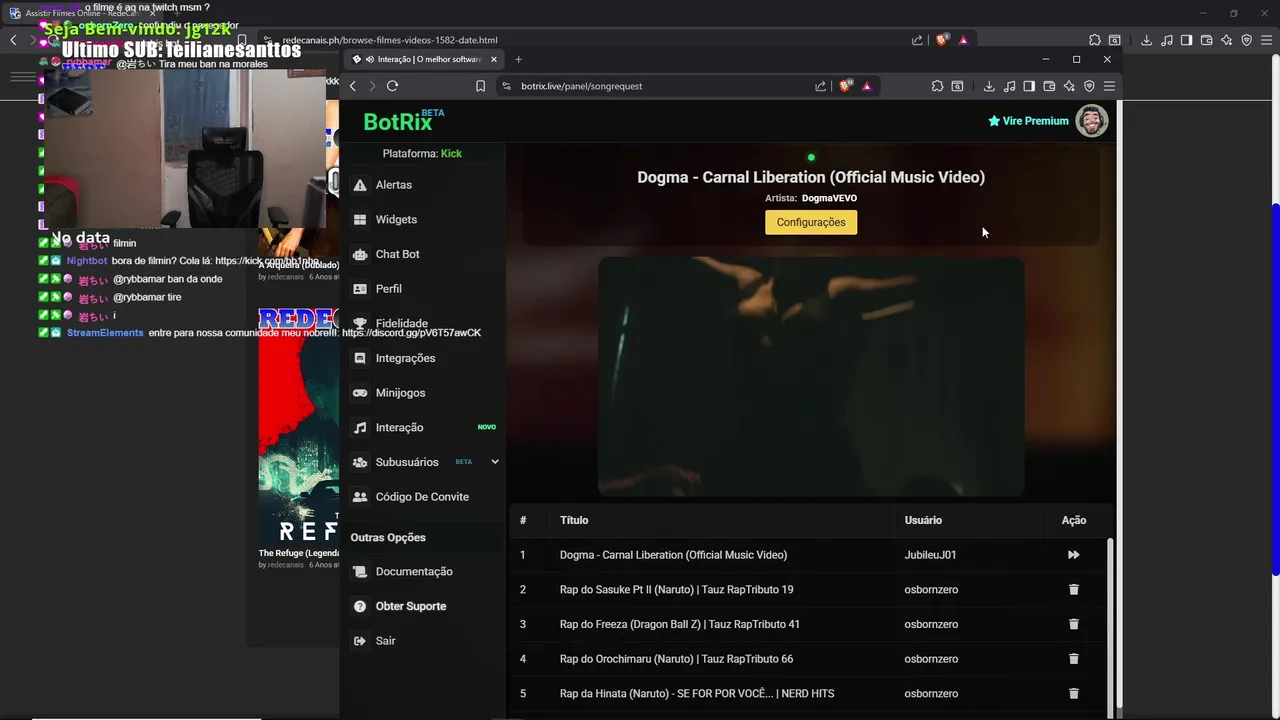Reload the botrix.live page
The image size is (1280, 720).
pos(392,86)
